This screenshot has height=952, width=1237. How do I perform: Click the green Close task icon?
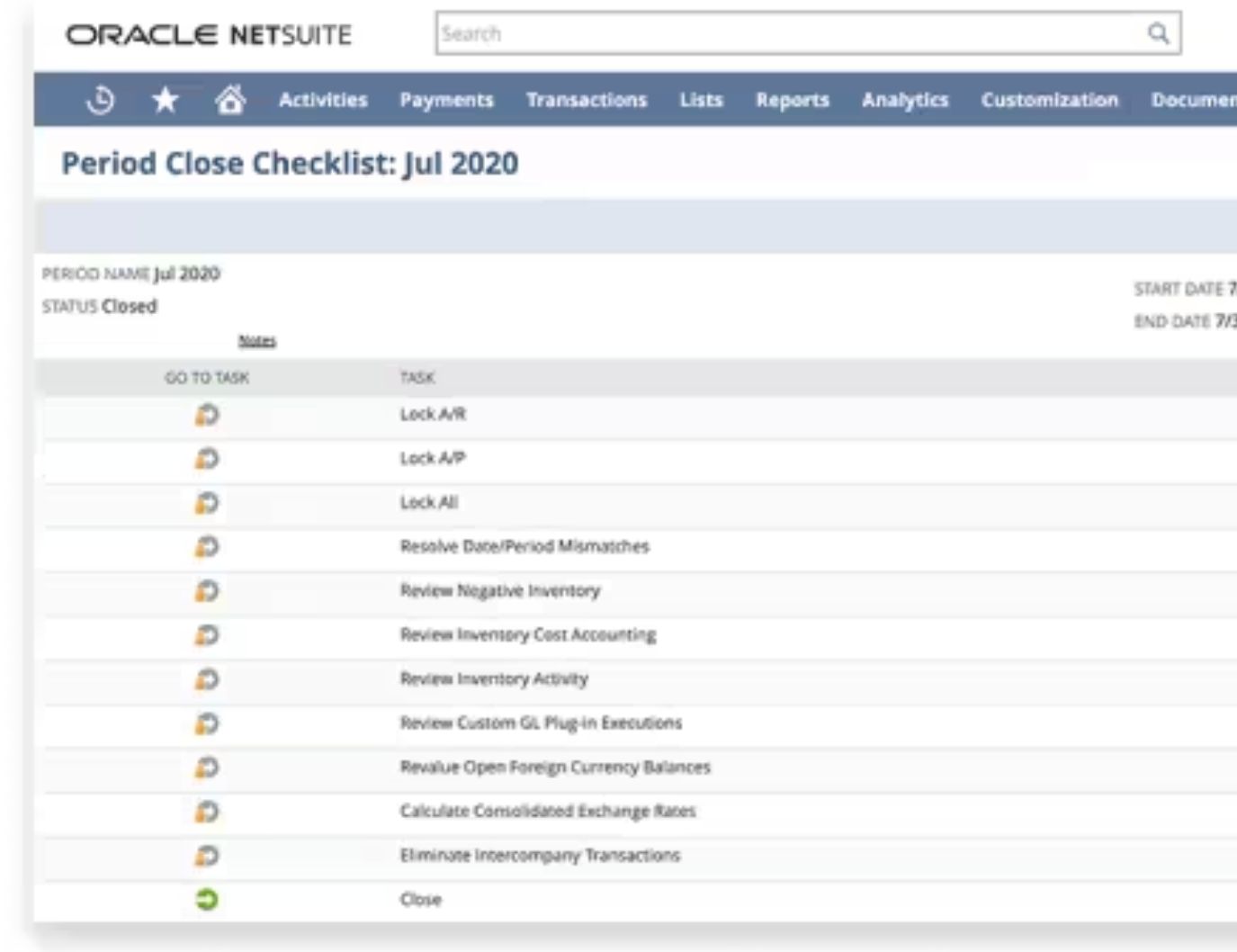[x=207, y=900]
